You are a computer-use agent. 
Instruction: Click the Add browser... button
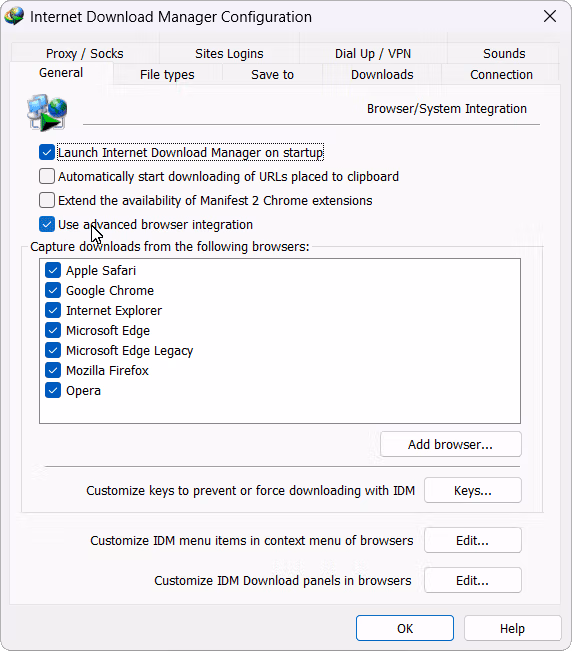click(x=451, y=444)
